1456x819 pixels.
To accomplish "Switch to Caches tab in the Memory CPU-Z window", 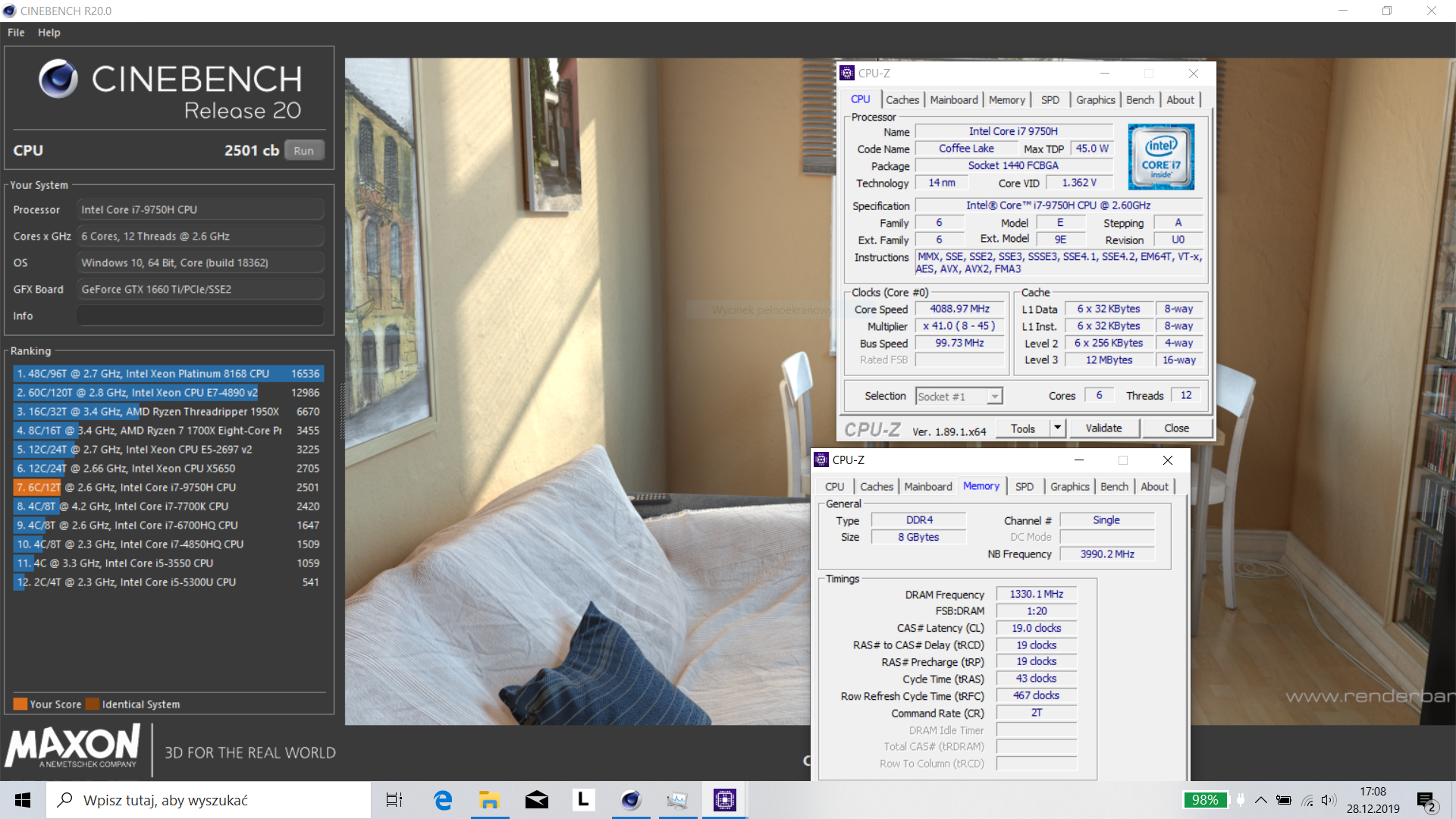I will click(877, 487).
